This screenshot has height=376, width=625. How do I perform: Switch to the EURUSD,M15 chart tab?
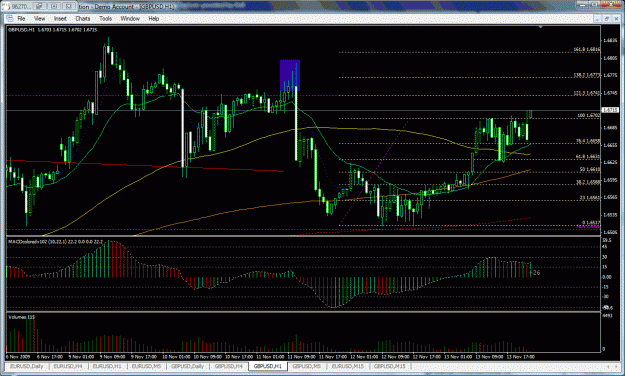coord(348,366)
